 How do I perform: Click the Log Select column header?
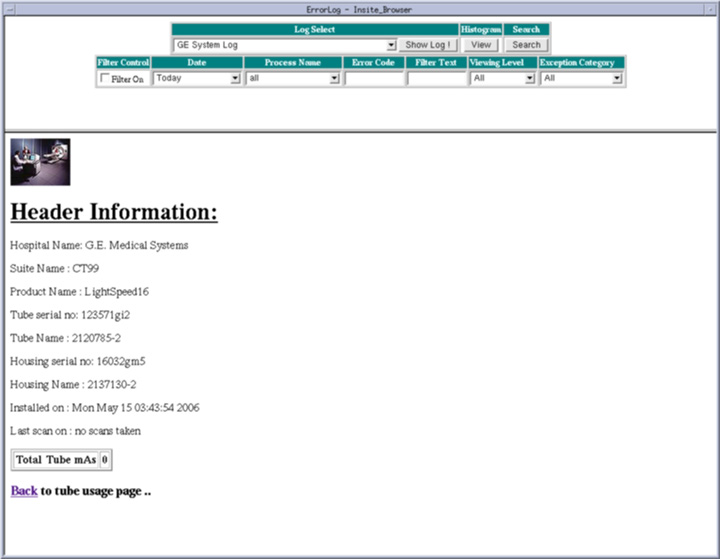pyautogui.click(x=315, y=30)
